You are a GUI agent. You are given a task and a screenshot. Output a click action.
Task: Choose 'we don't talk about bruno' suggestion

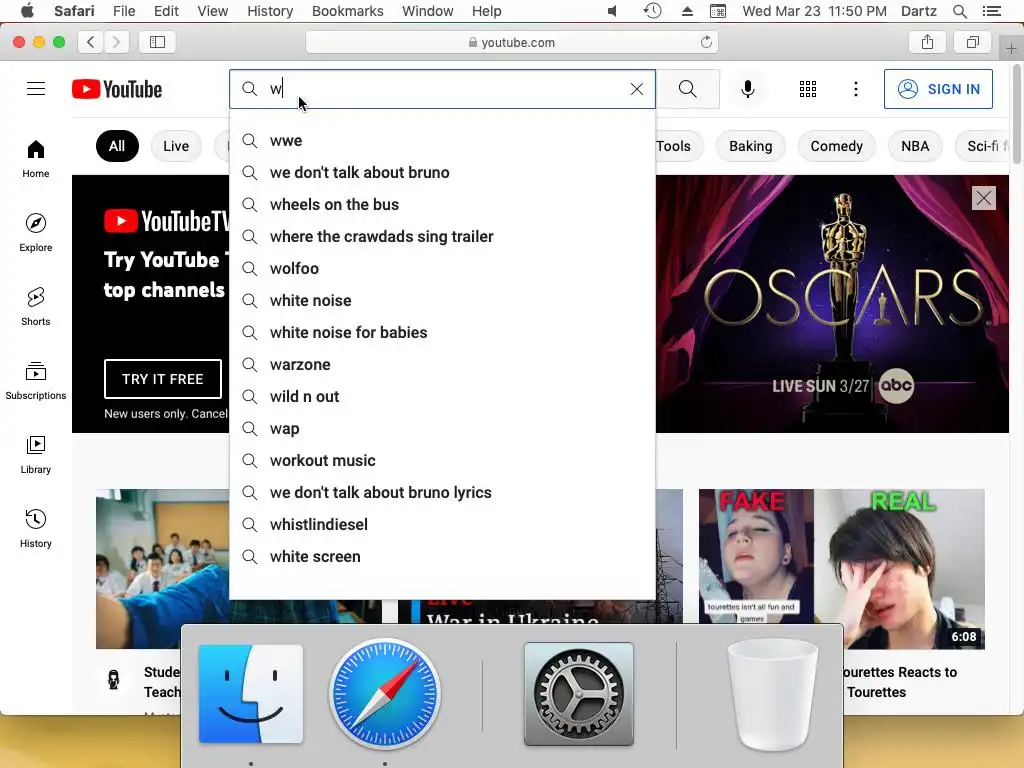442,172
